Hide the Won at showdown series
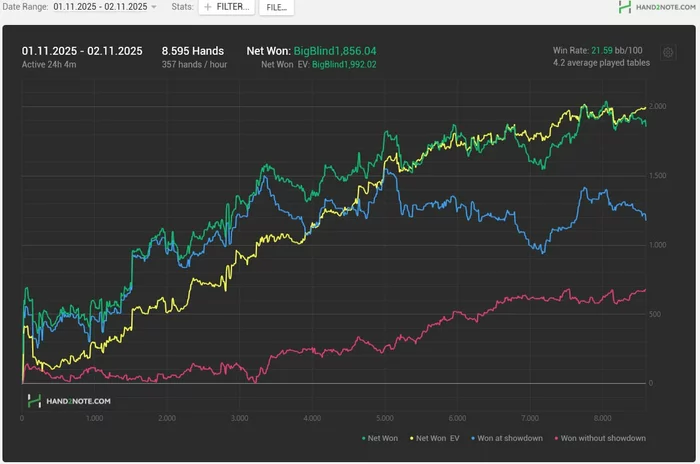The width and height of the screenshot is (700, 464). pos(510,438)
